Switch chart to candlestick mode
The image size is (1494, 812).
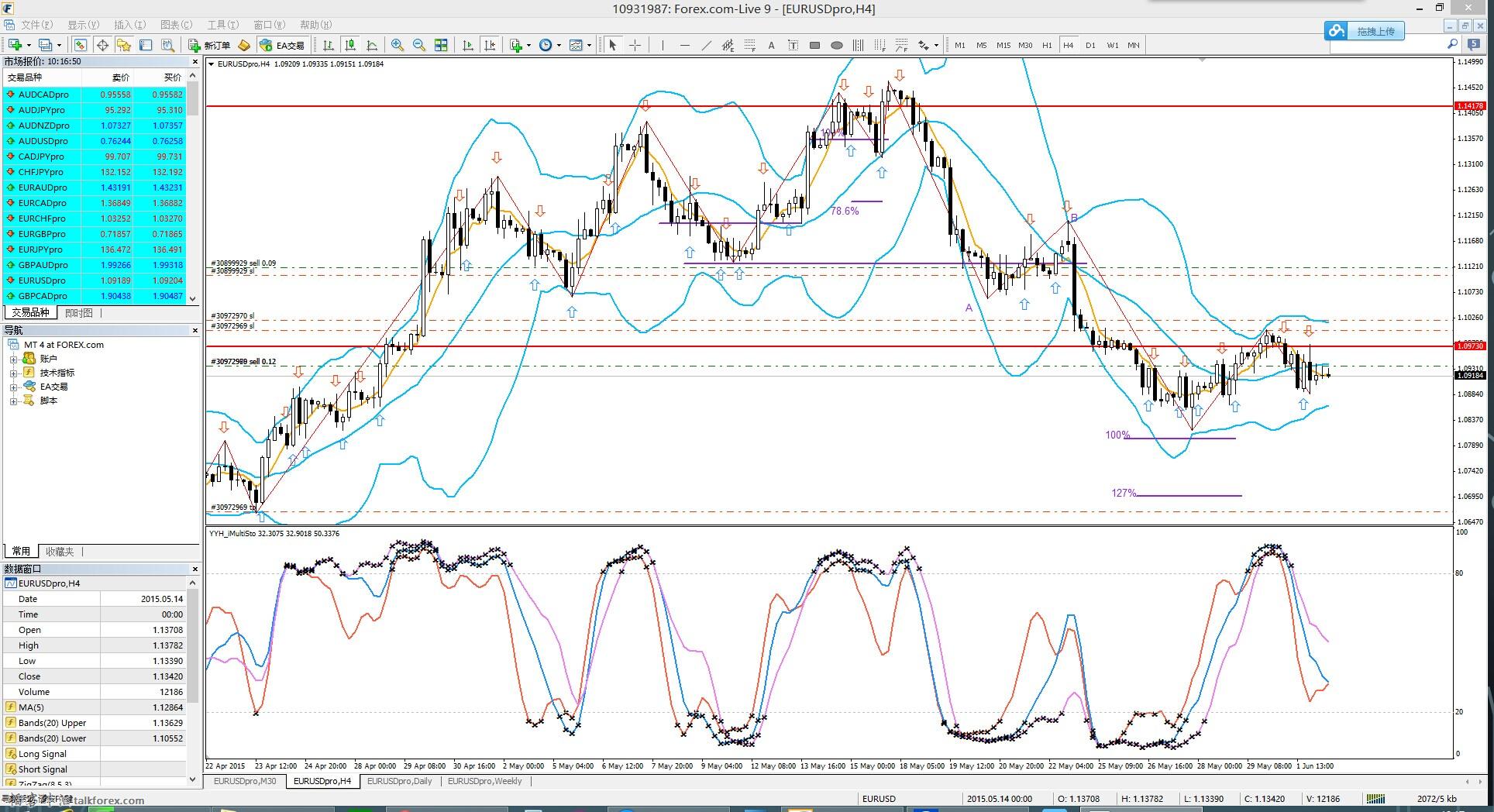click(x=349, y=45)
